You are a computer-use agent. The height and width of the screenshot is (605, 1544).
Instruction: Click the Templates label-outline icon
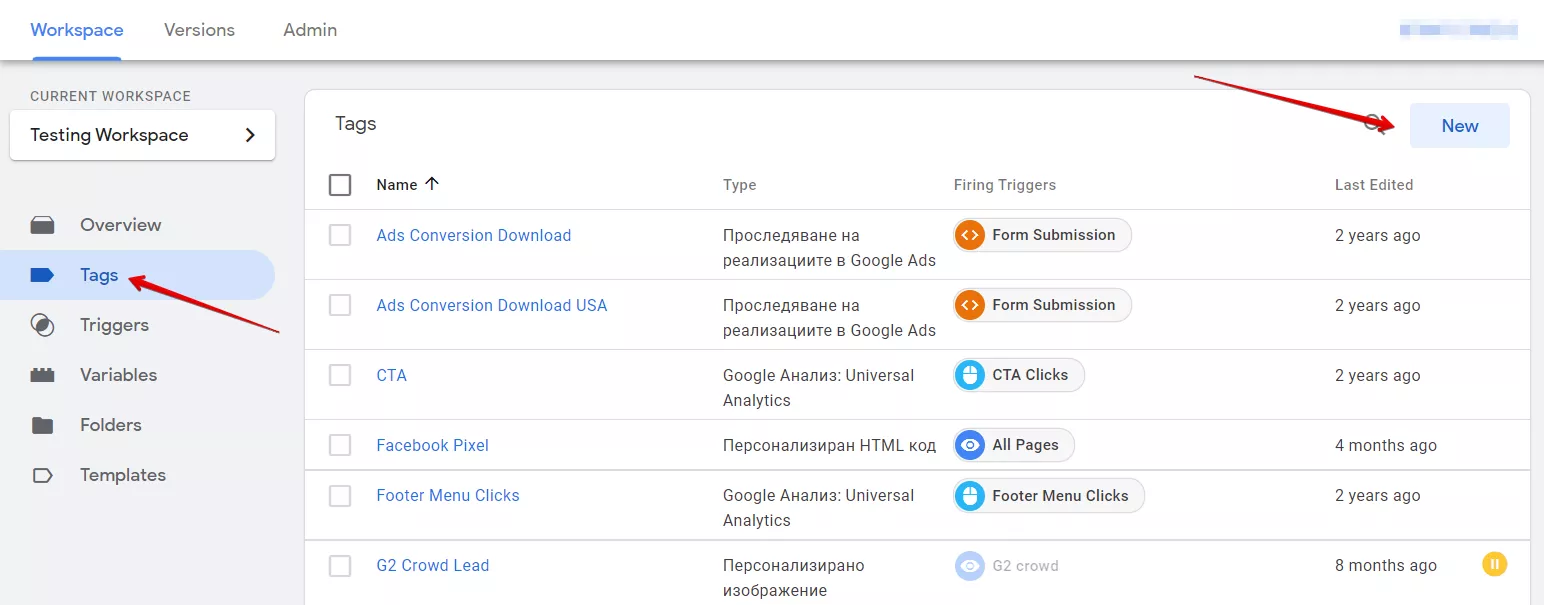(42, 475)
